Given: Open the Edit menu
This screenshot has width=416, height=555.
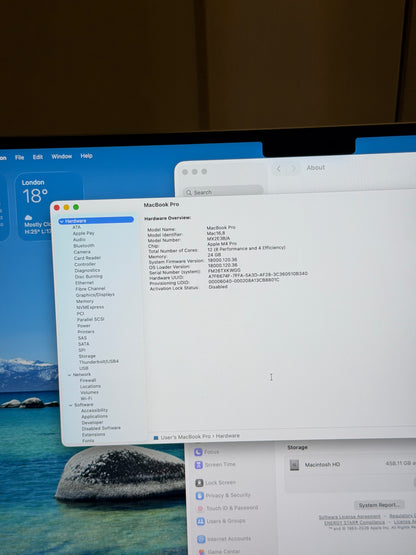Looking at the screenshot, I should click(x=38, y=157).
